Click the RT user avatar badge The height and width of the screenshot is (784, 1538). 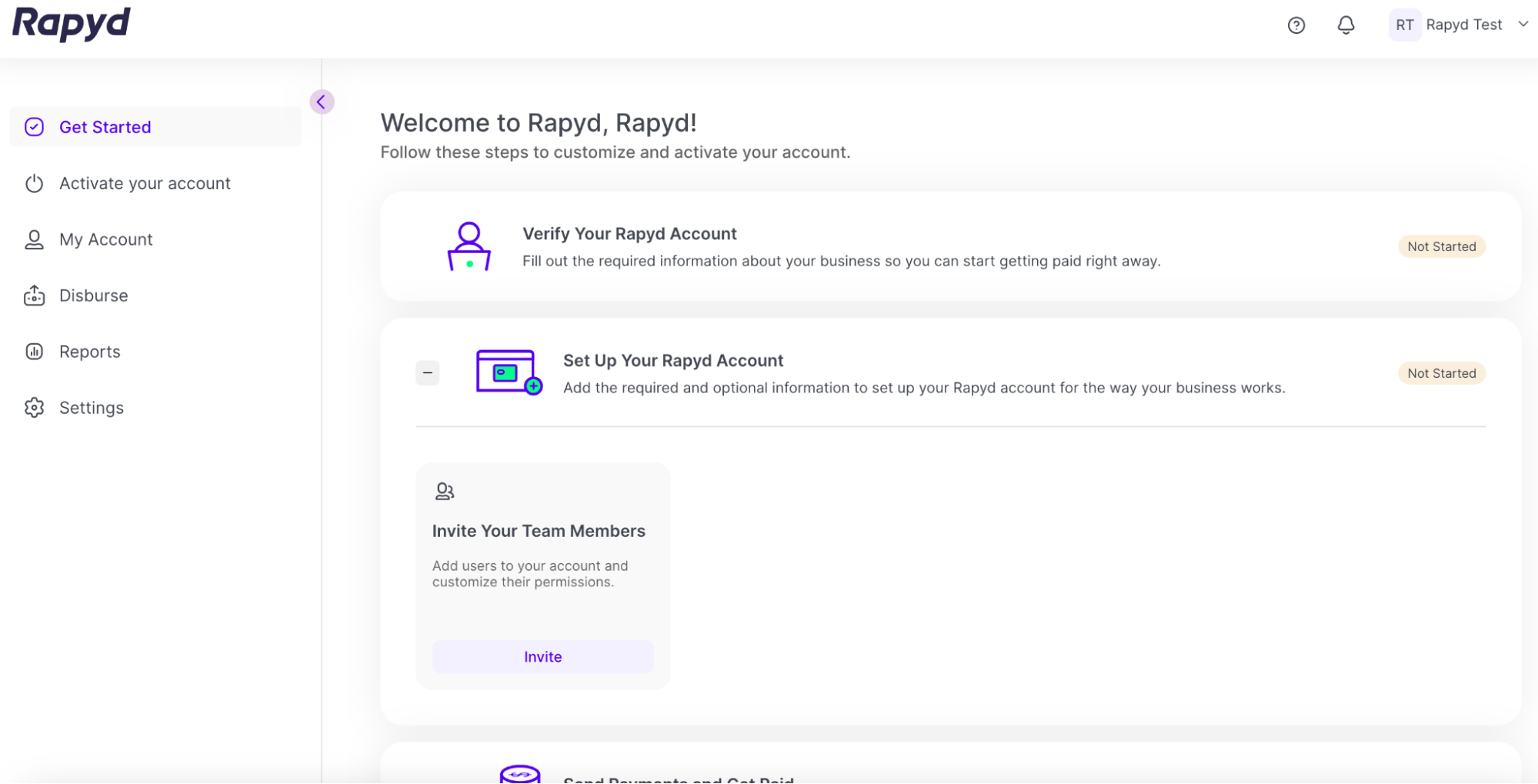1404,25
